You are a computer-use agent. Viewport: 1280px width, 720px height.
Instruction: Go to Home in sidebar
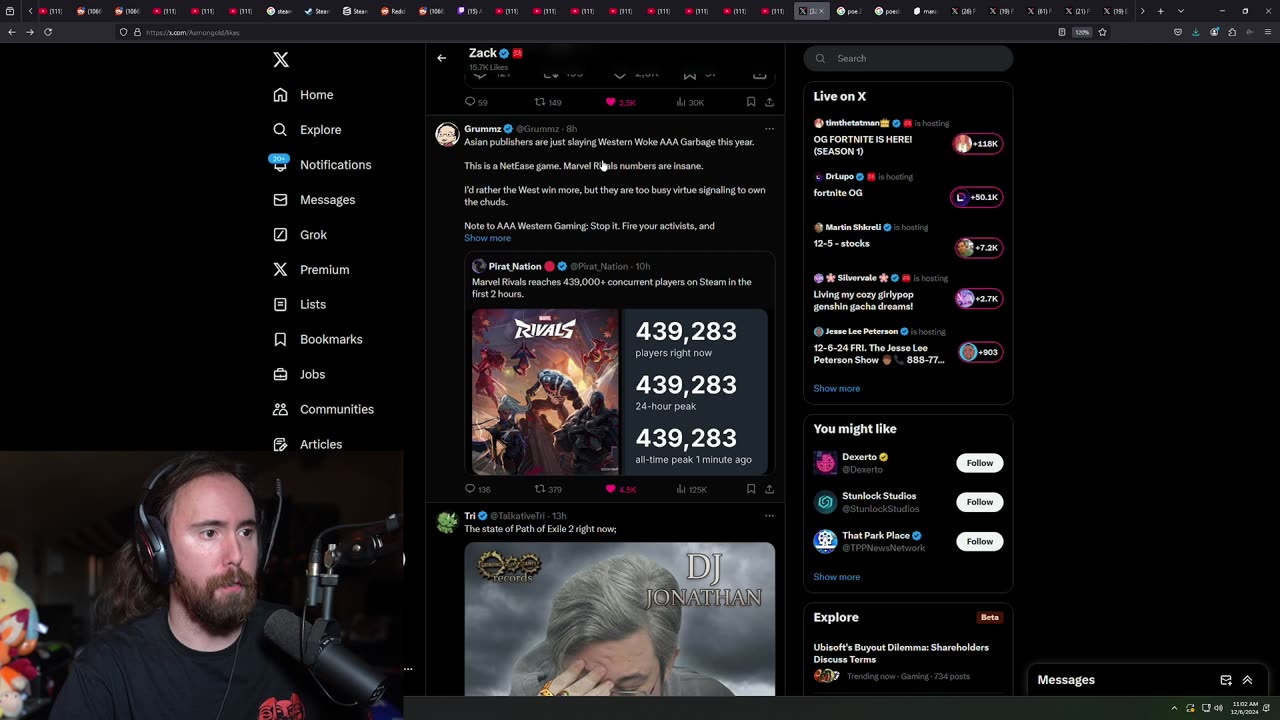coord(303,95)
